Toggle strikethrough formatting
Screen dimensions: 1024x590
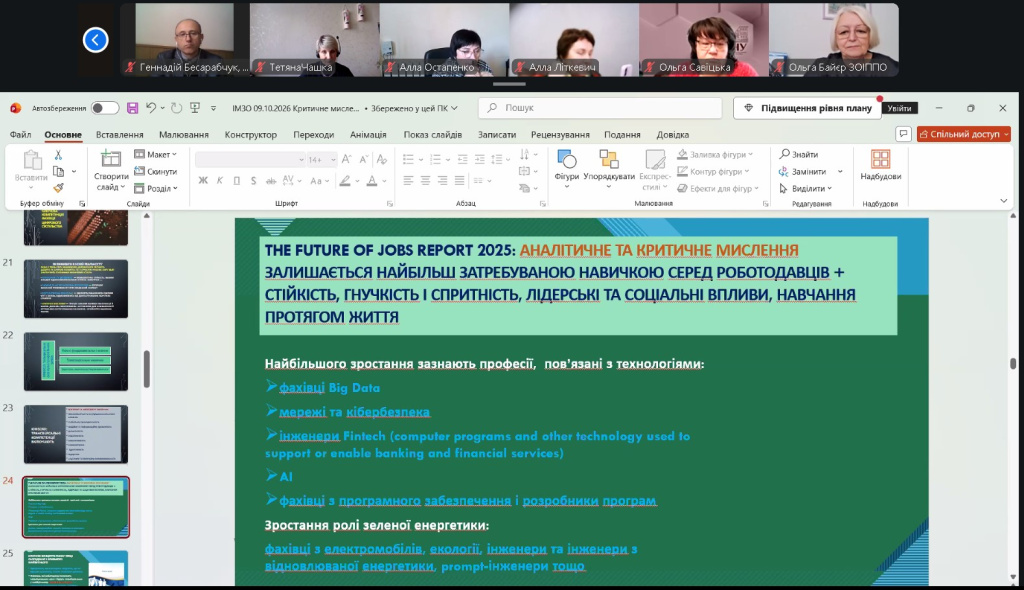271,180
